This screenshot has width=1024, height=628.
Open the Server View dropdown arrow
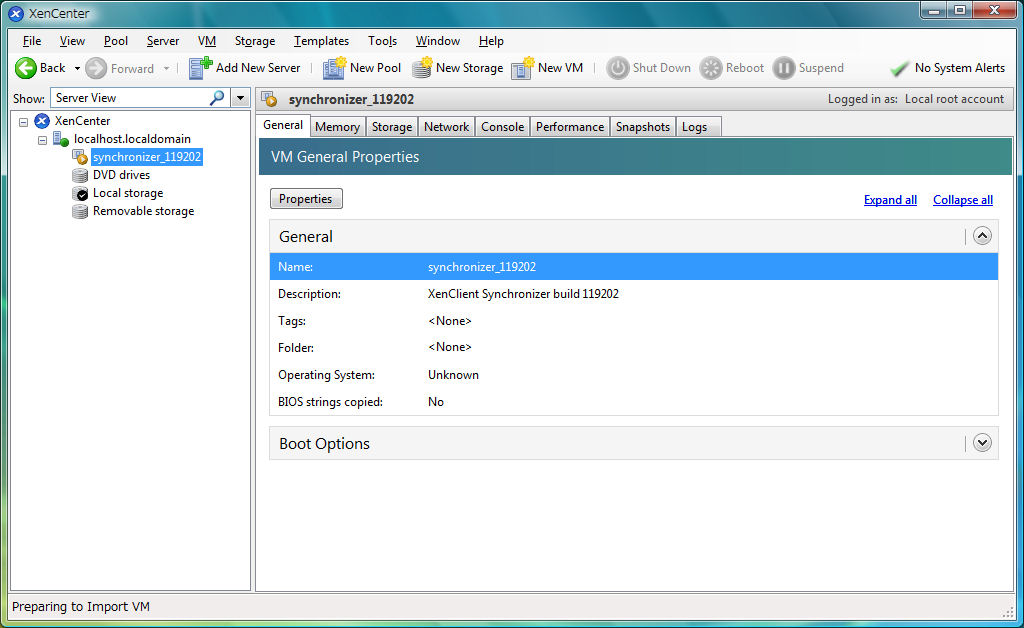click(240, 98)
